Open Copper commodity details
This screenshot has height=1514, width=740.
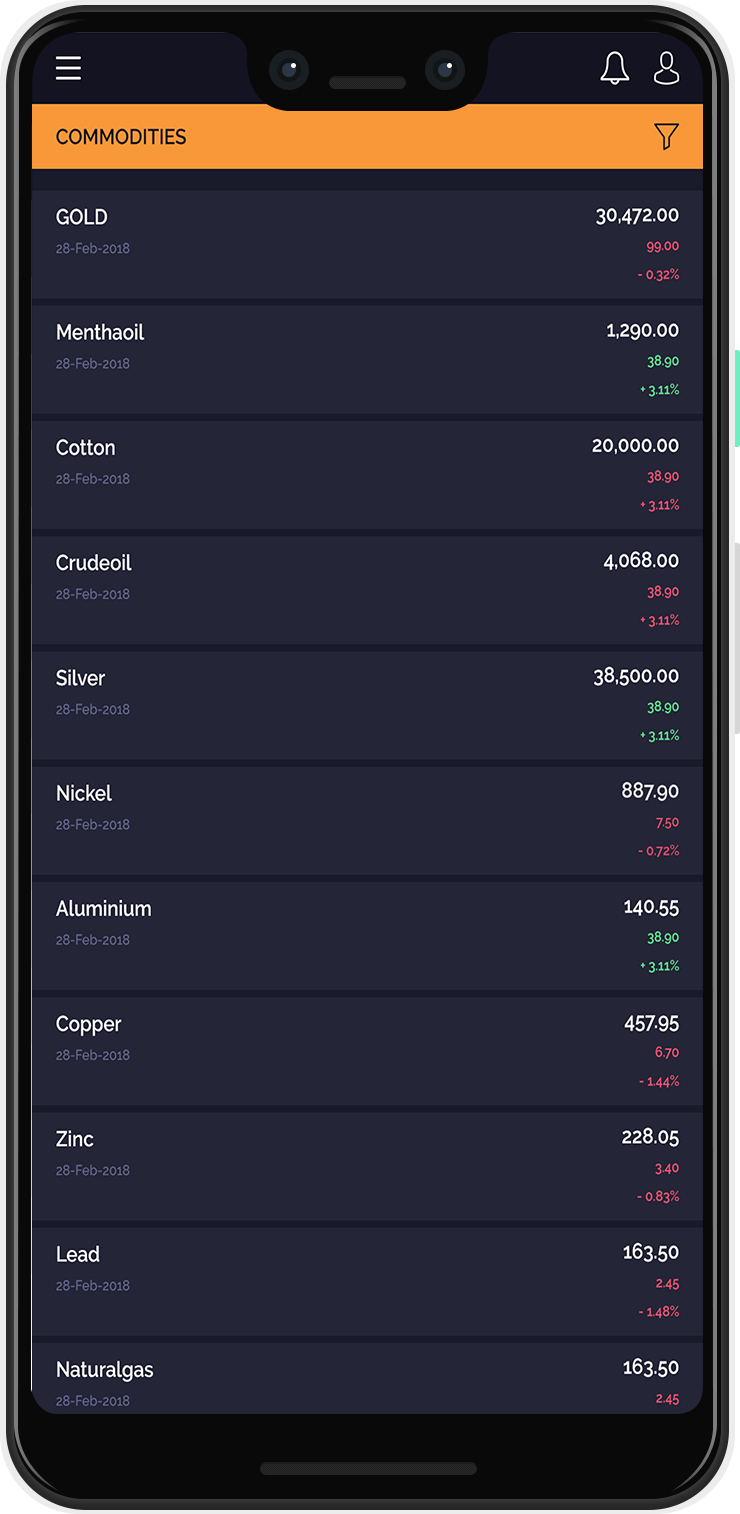pos(367,1051)
